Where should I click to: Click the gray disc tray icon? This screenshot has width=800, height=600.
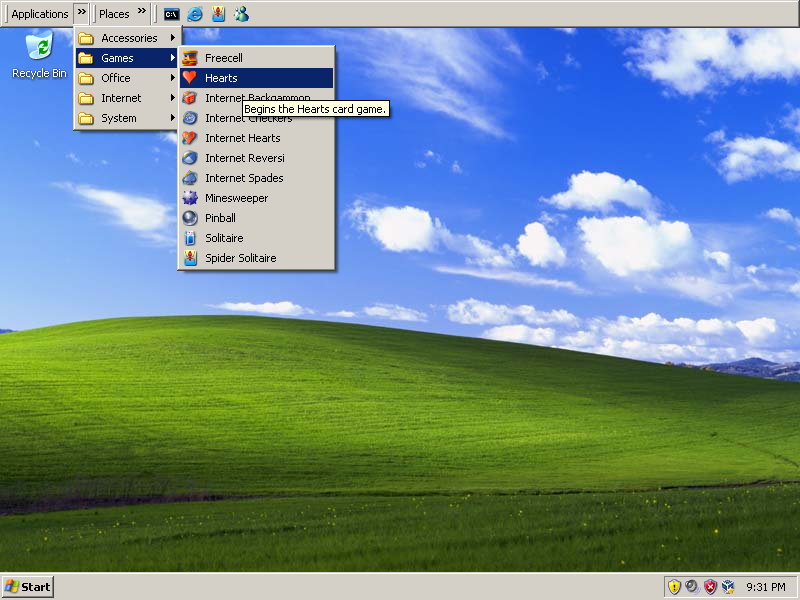coord(692,587)
